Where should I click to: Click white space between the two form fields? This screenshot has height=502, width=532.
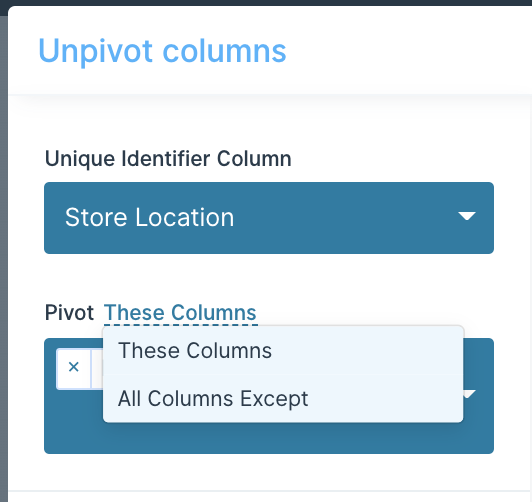pyautogui.click(x=269, y=276)
